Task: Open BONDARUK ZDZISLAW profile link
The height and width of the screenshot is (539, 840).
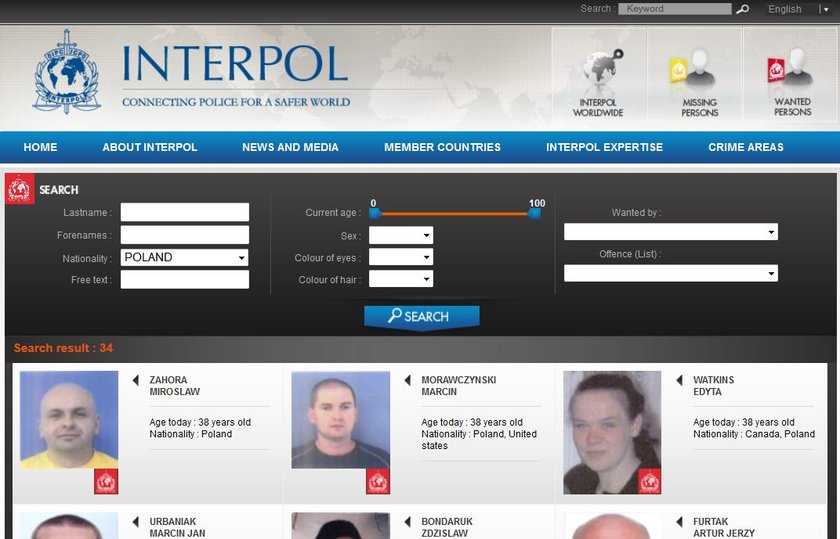Action: coord(447,527)
